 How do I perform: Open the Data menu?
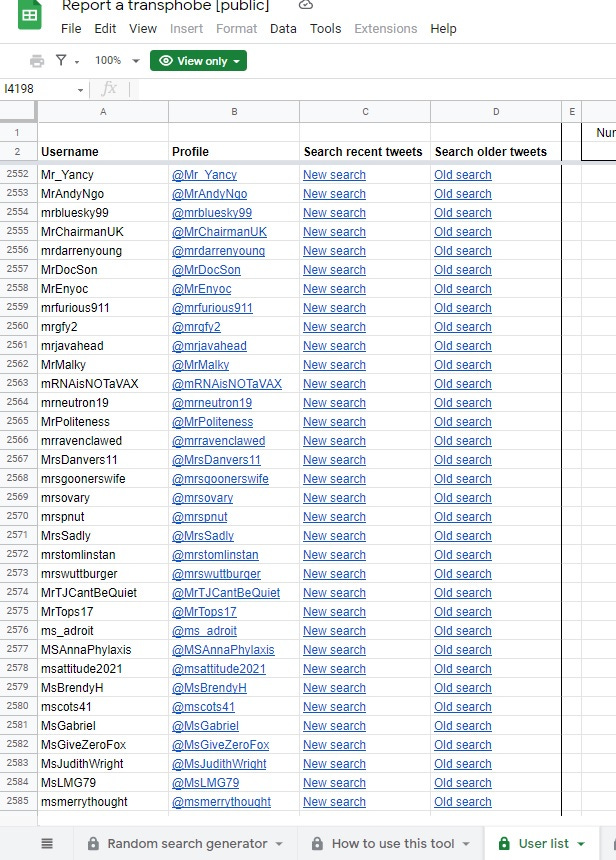pos(283,29)
